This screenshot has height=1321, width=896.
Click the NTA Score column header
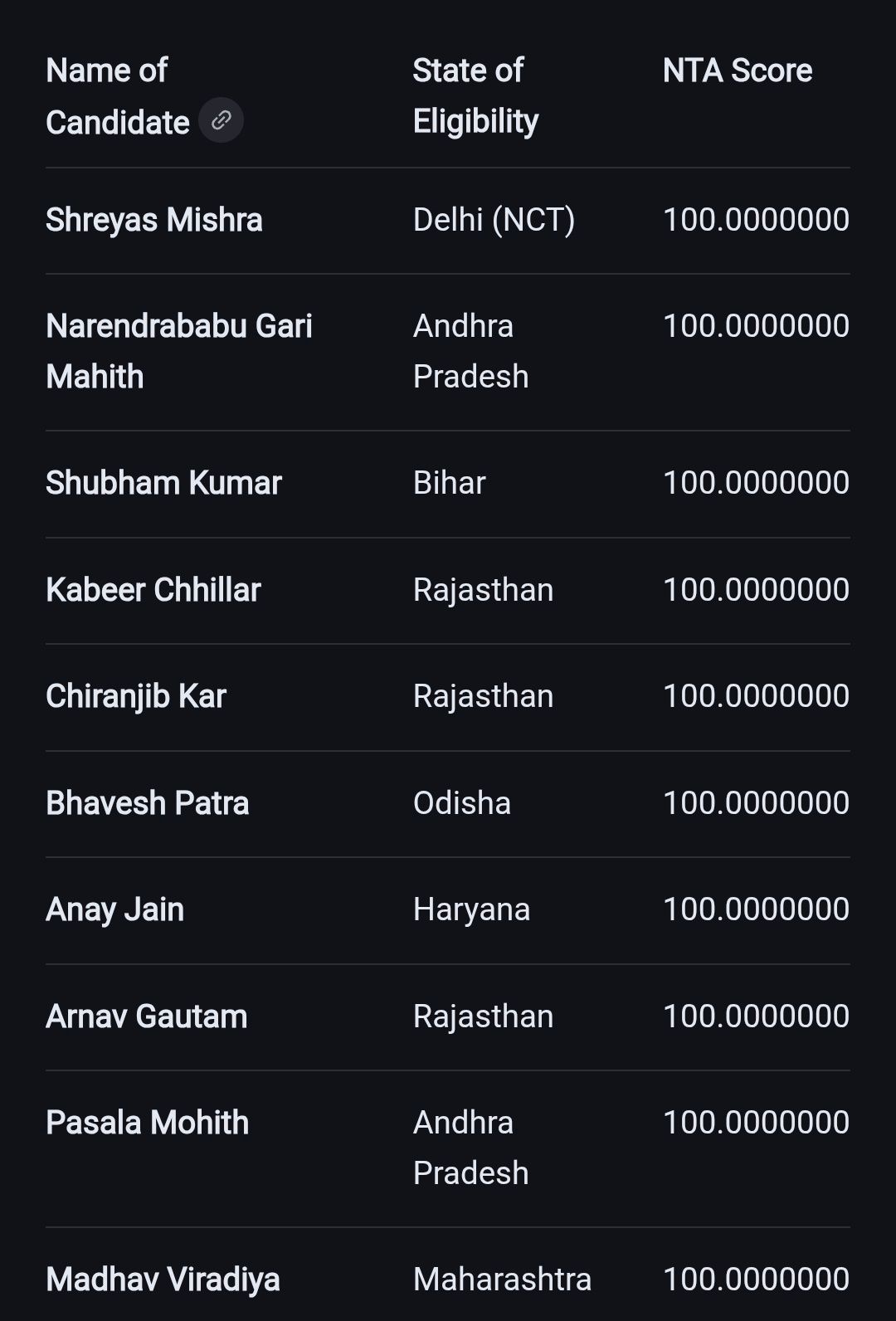(x=737, y=71)
